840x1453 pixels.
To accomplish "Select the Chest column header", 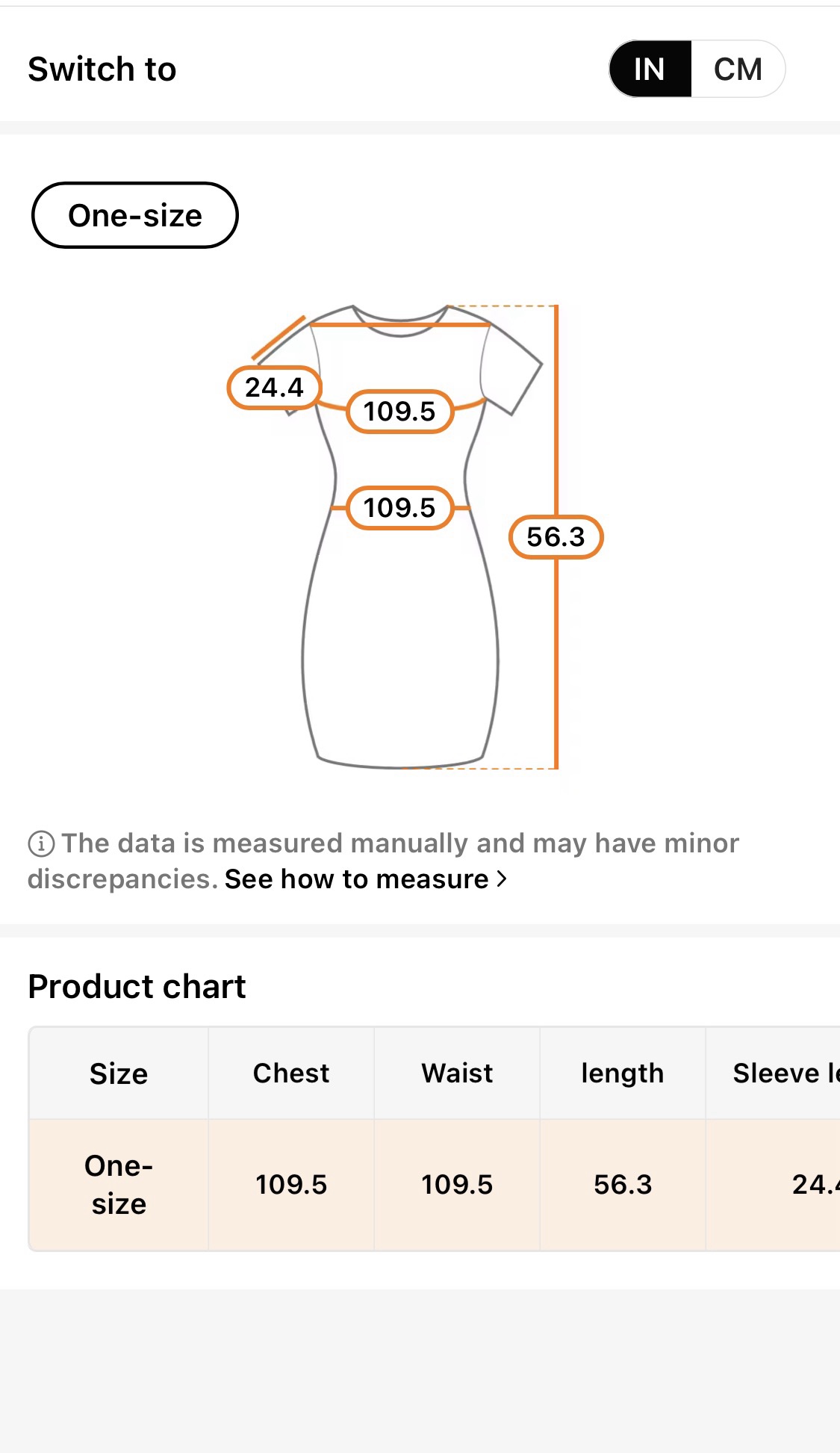I will [291, 1074].
